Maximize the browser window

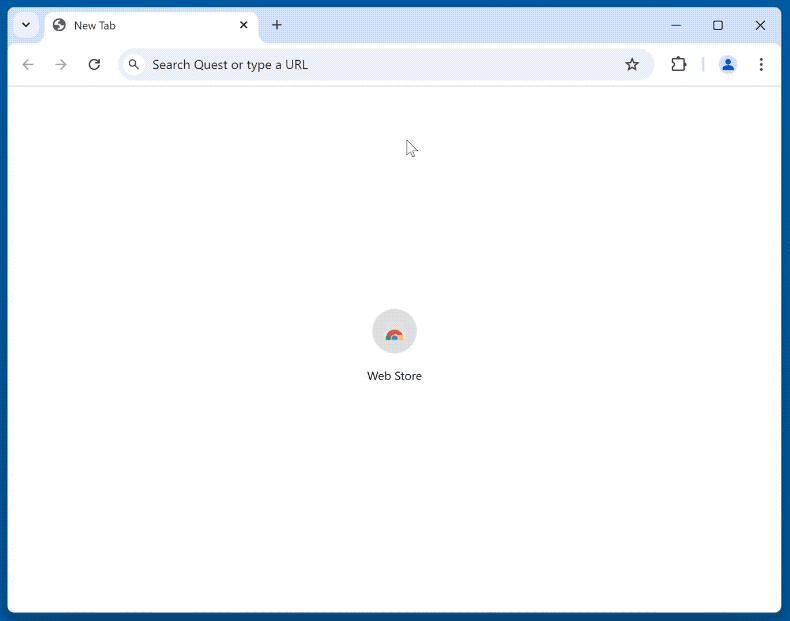[718, 25]
